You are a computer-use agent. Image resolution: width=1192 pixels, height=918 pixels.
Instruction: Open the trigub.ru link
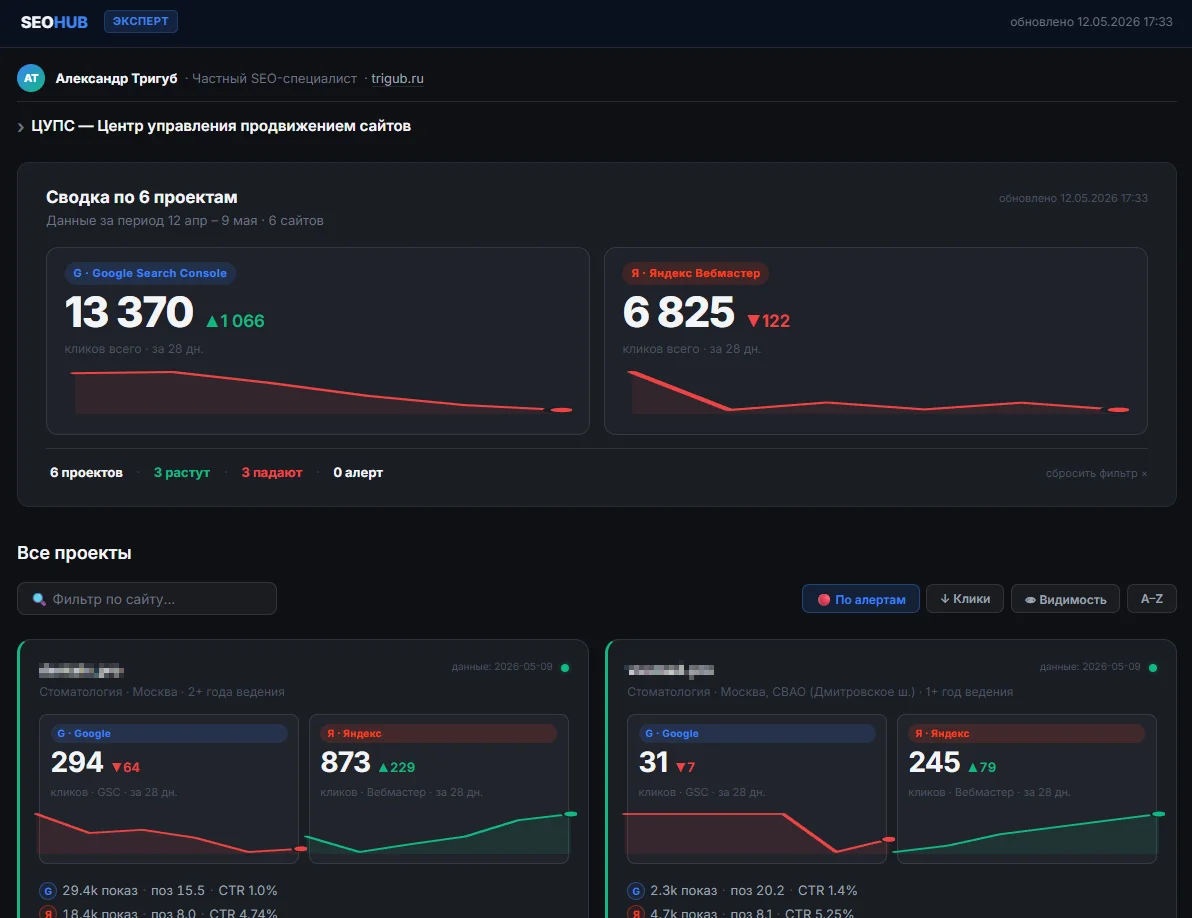tap(398, 78)
